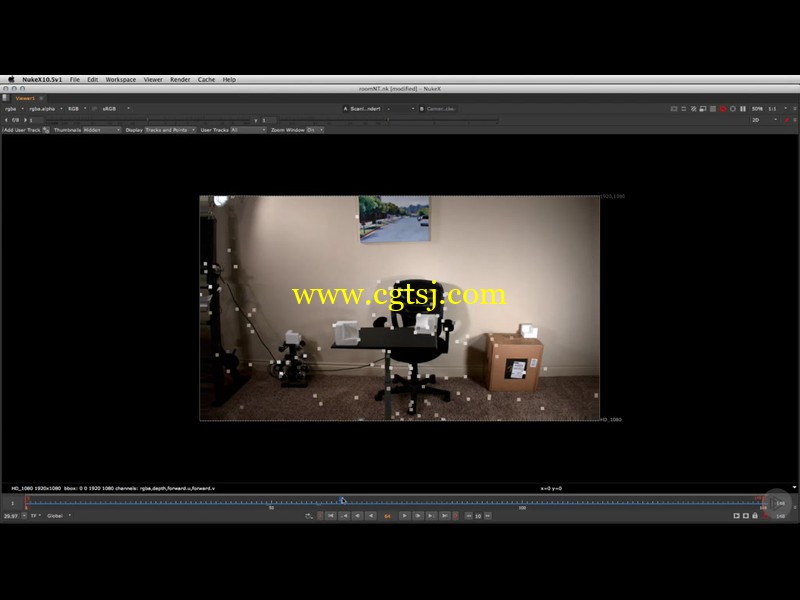This screenshot has height=600, width=800.
Task: Jump to previous keyframe
Action: [344, 516]
